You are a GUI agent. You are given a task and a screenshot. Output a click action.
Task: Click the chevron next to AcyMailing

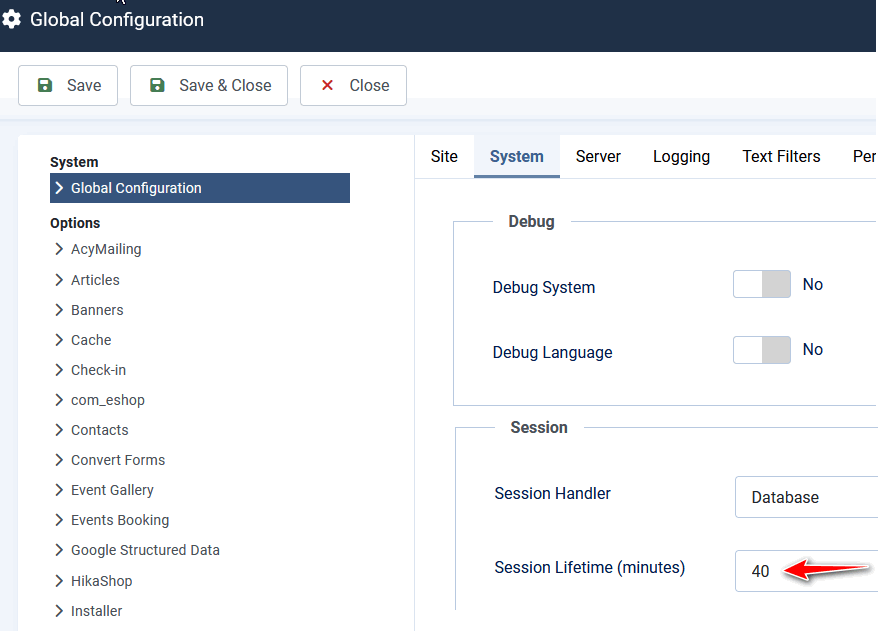pos(59,249)
